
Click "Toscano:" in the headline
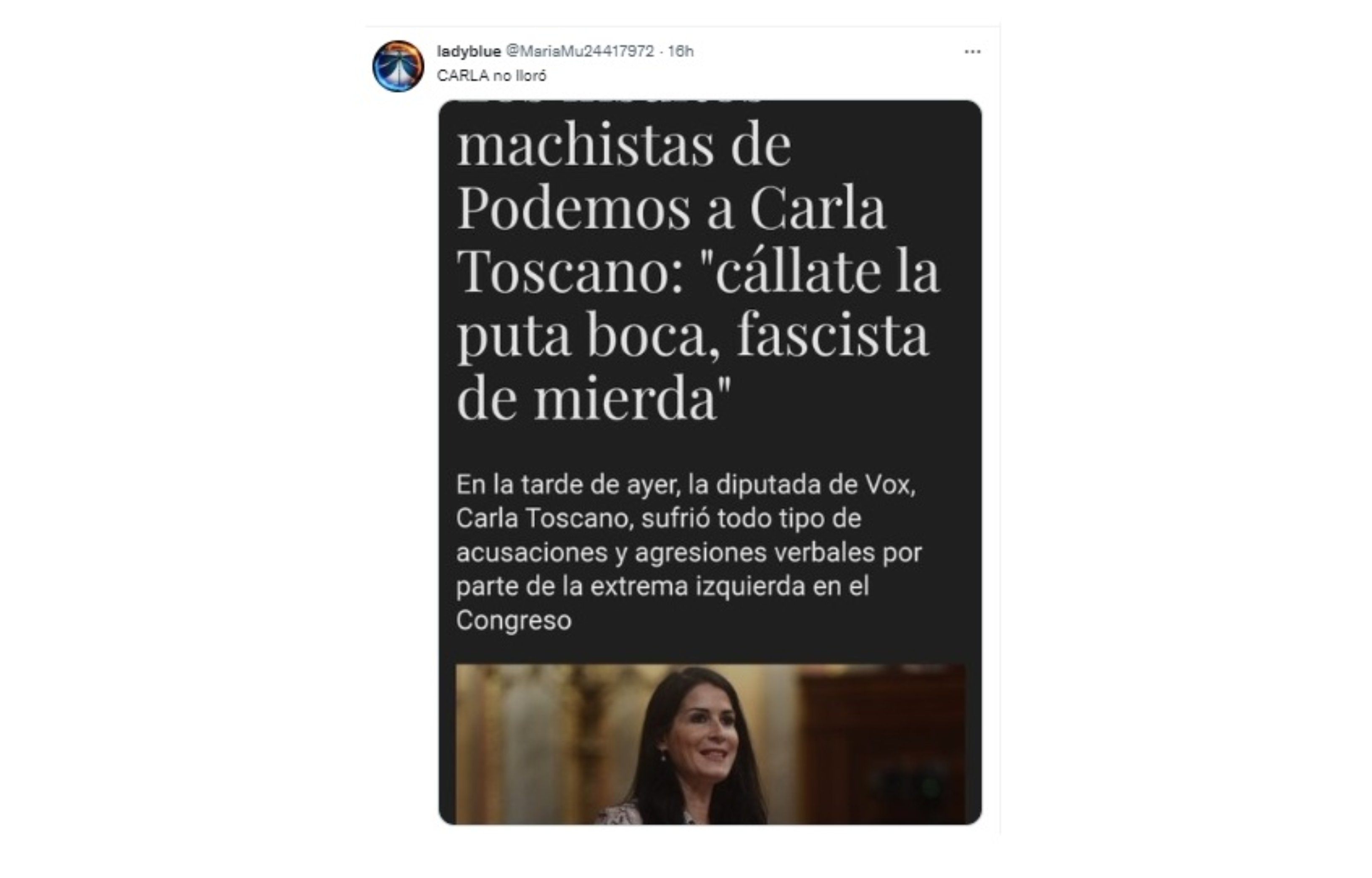pos(570,272)
